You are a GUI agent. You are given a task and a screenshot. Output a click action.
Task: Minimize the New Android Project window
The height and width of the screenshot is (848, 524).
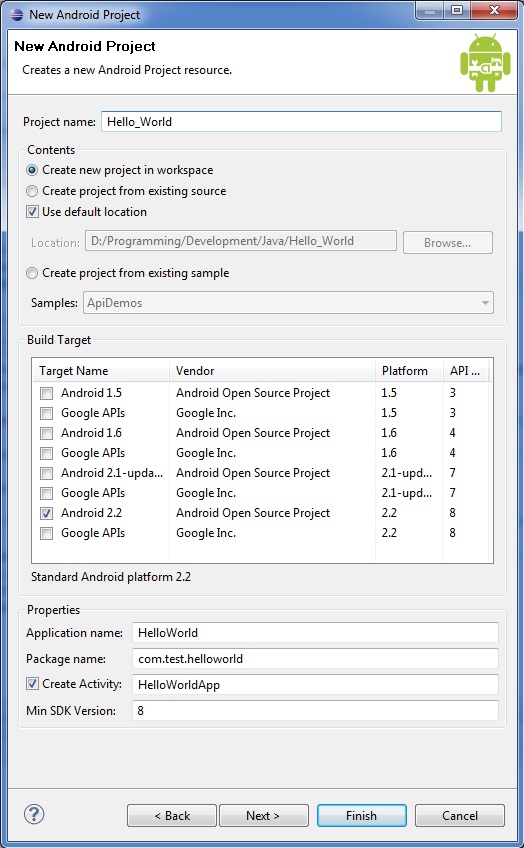430,11
